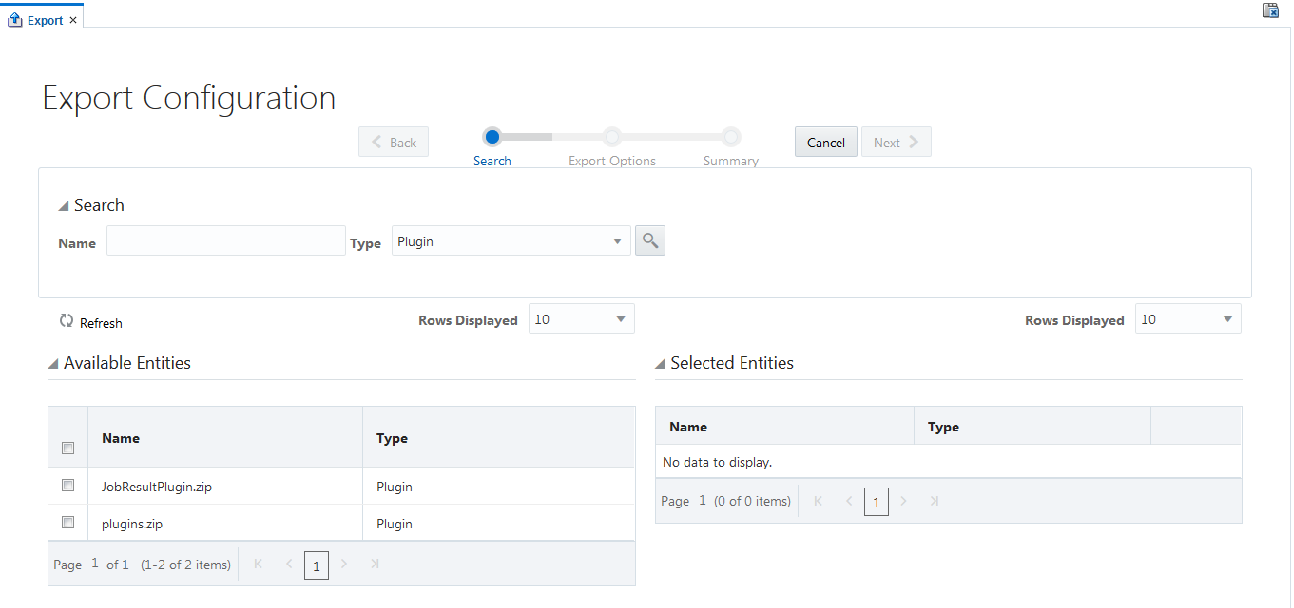Jump to first page in Selected Entities

pos(819,502)
